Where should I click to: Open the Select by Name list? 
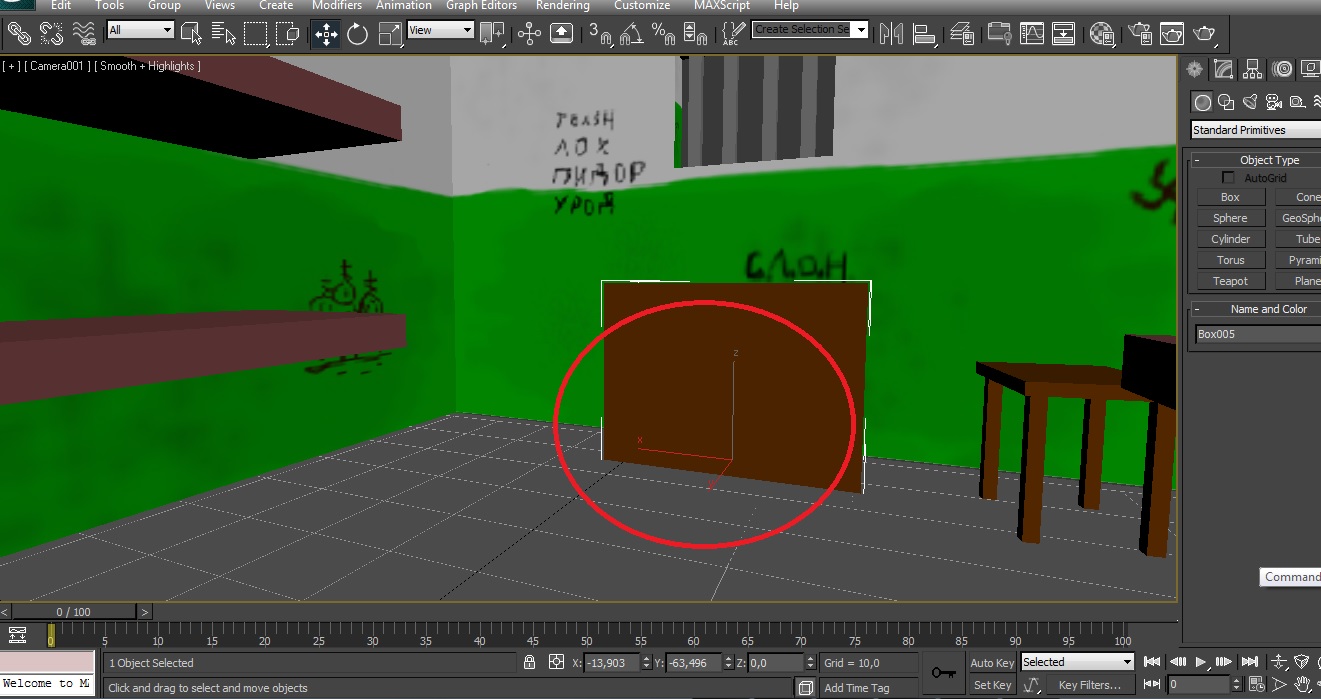(x=224, y=34)
